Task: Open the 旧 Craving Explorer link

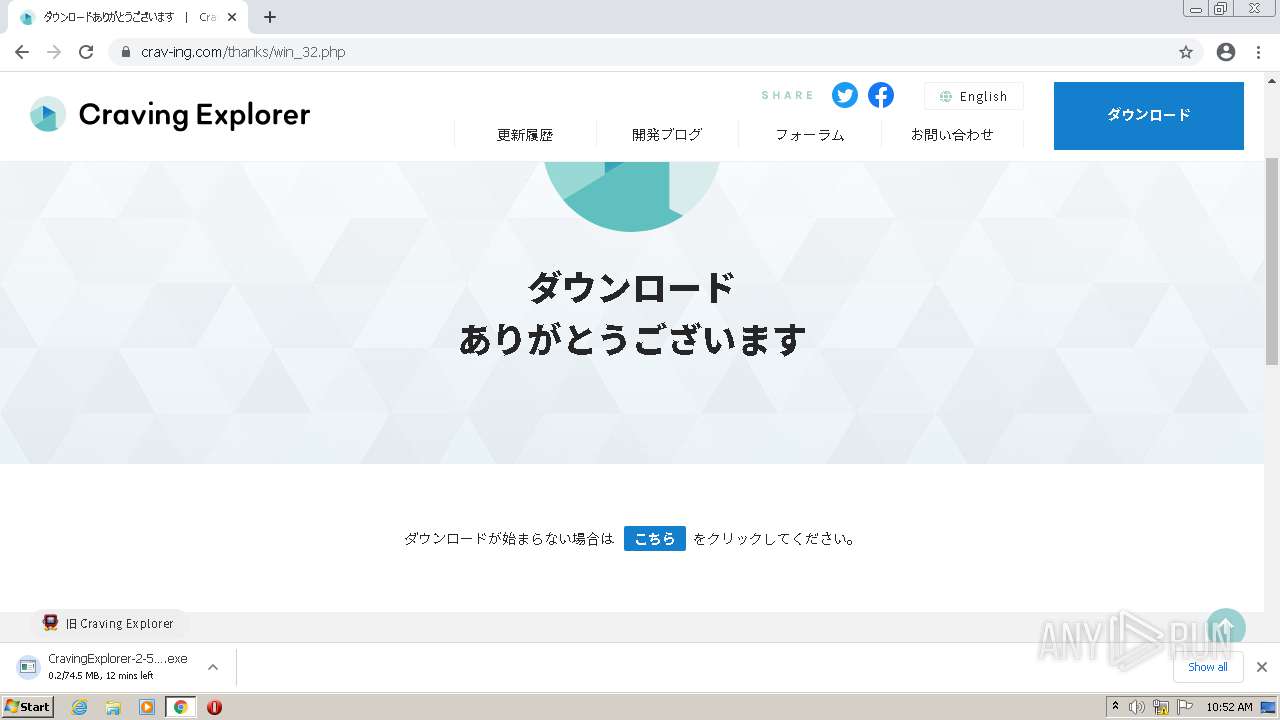Action: tap(109, 623)
